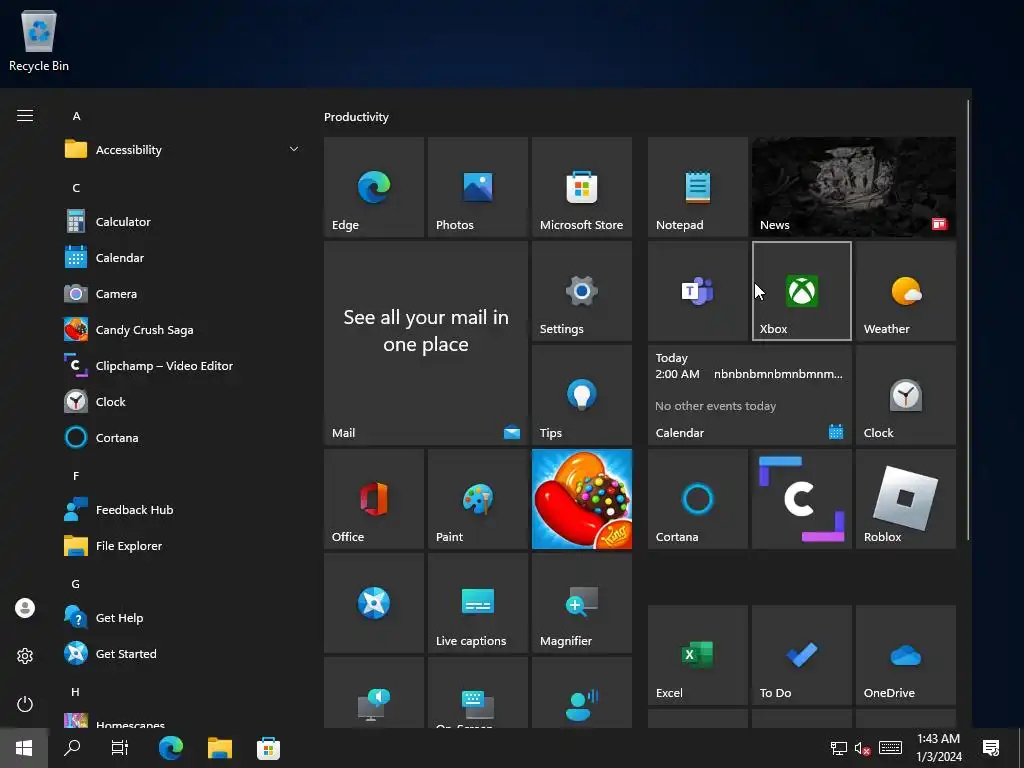Expand the Start hamburger menu
Screen dimensions: 1024x768
point(25,116)
